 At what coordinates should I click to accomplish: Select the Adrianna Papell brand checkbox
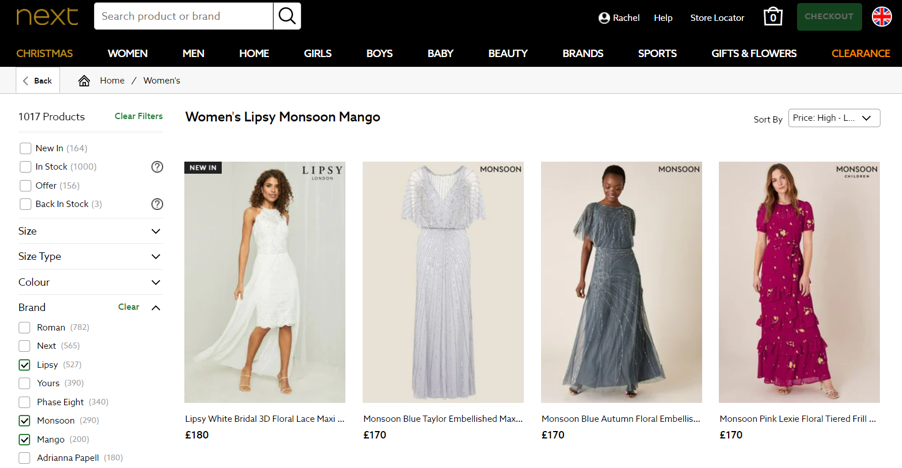(24, 458)
